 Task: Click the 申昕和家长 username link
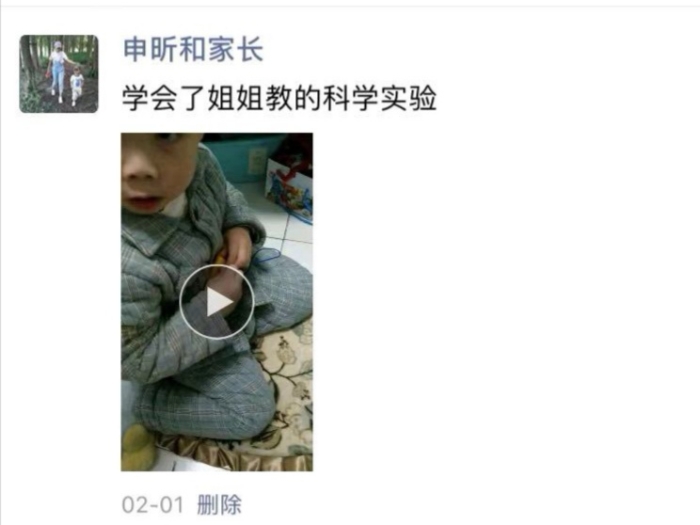(193, 49)
